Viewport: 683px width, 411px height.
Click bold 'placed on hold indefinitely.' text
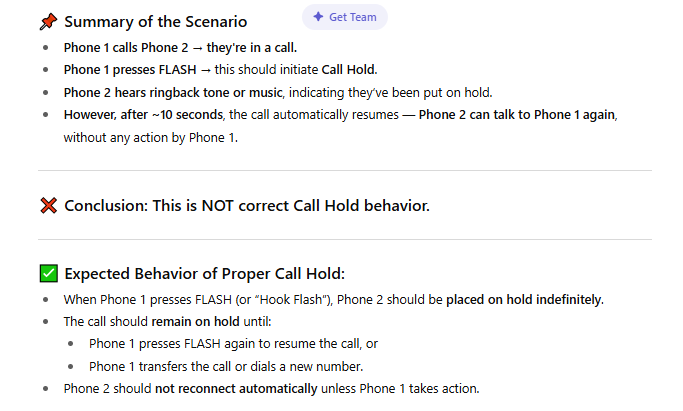point(525,300)
